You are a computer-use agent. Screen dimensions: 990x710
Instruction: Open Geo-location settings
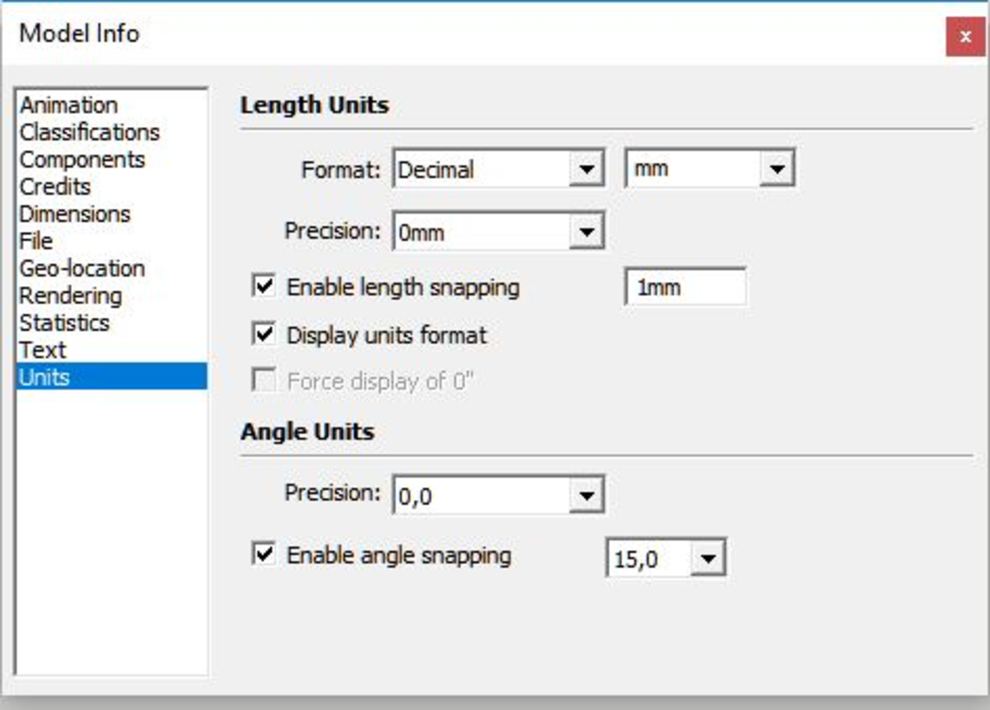(x=82, y=268)
